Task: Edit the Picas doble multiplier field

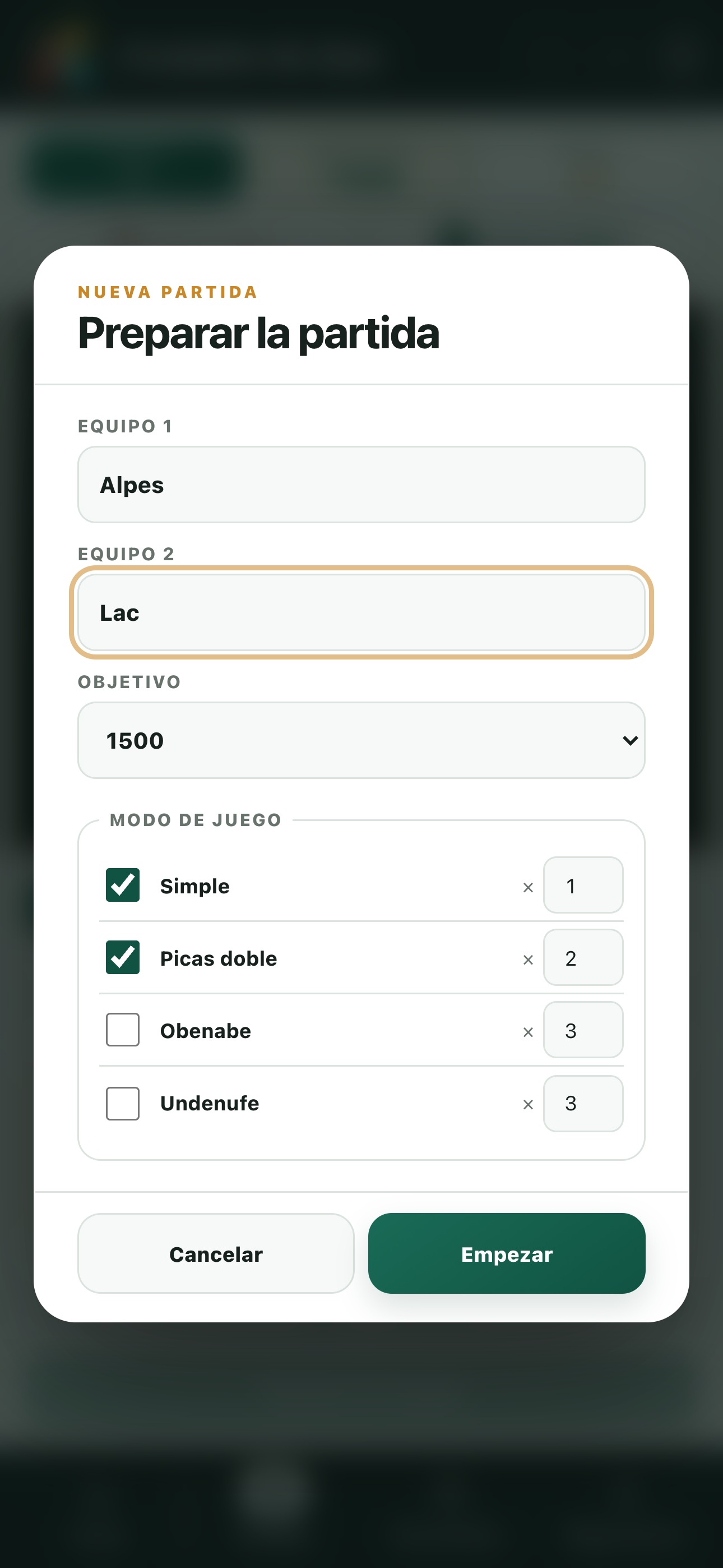Action: (x=583, y=957)
